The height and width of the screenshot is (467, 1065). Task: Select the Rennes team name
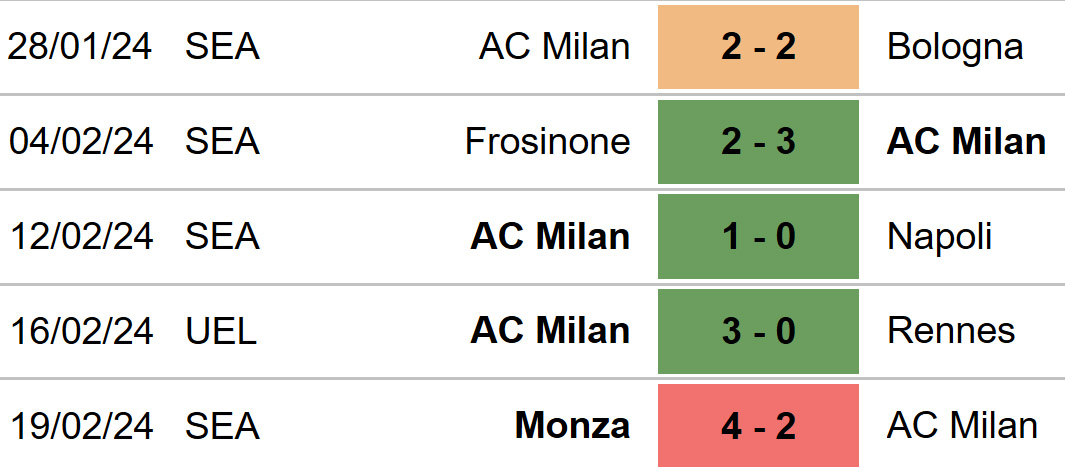pyautogui.click(x=951, y=331)
